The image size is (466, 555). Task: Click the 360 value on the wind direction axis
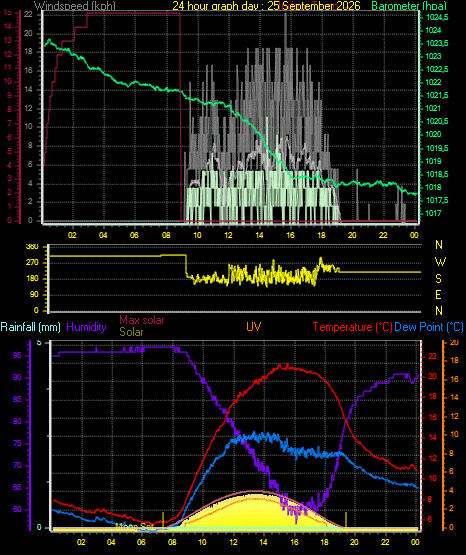point(33,247)
